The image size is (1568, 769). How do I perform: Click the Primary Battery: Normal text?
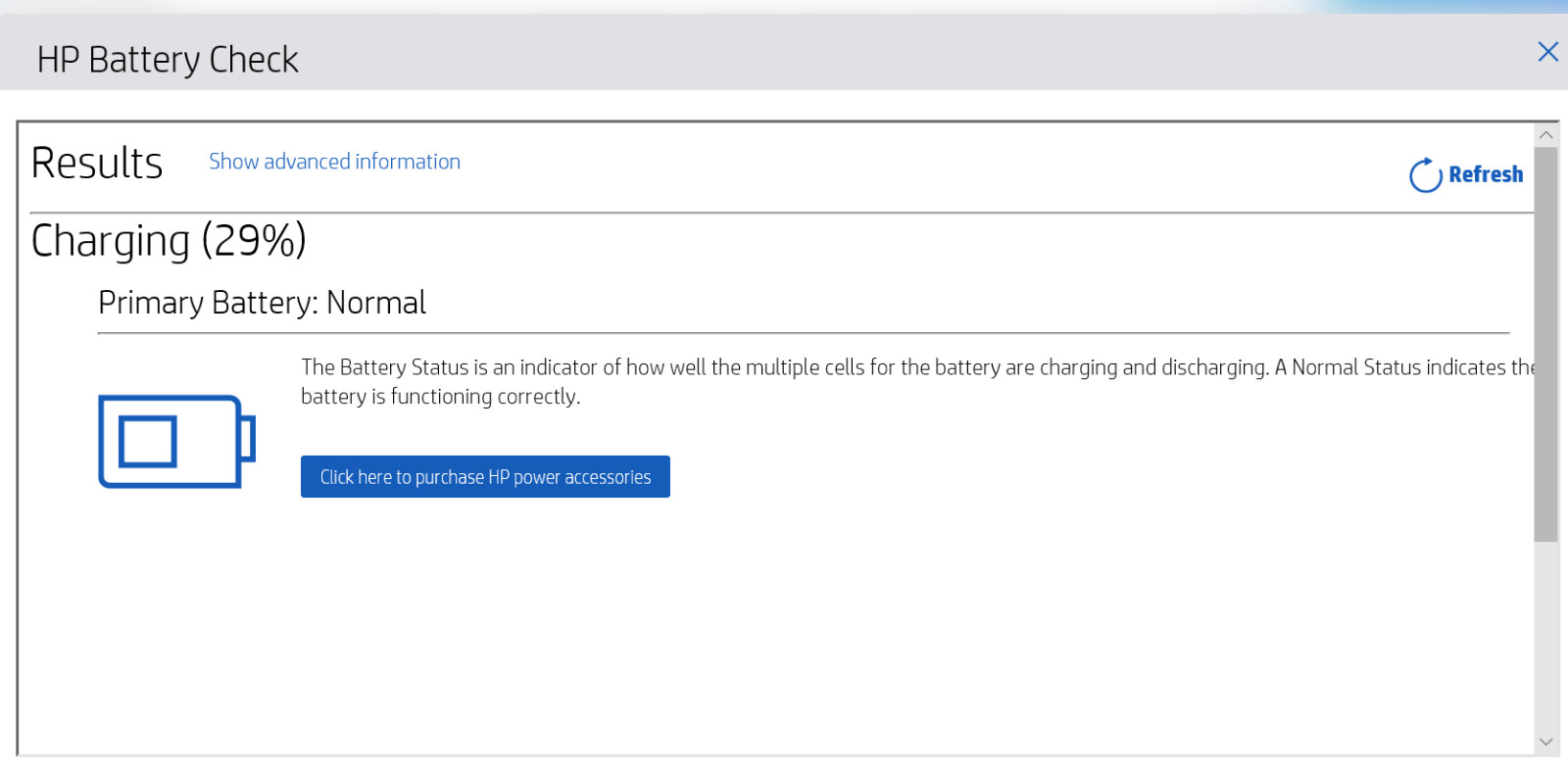tap(262, 303)
